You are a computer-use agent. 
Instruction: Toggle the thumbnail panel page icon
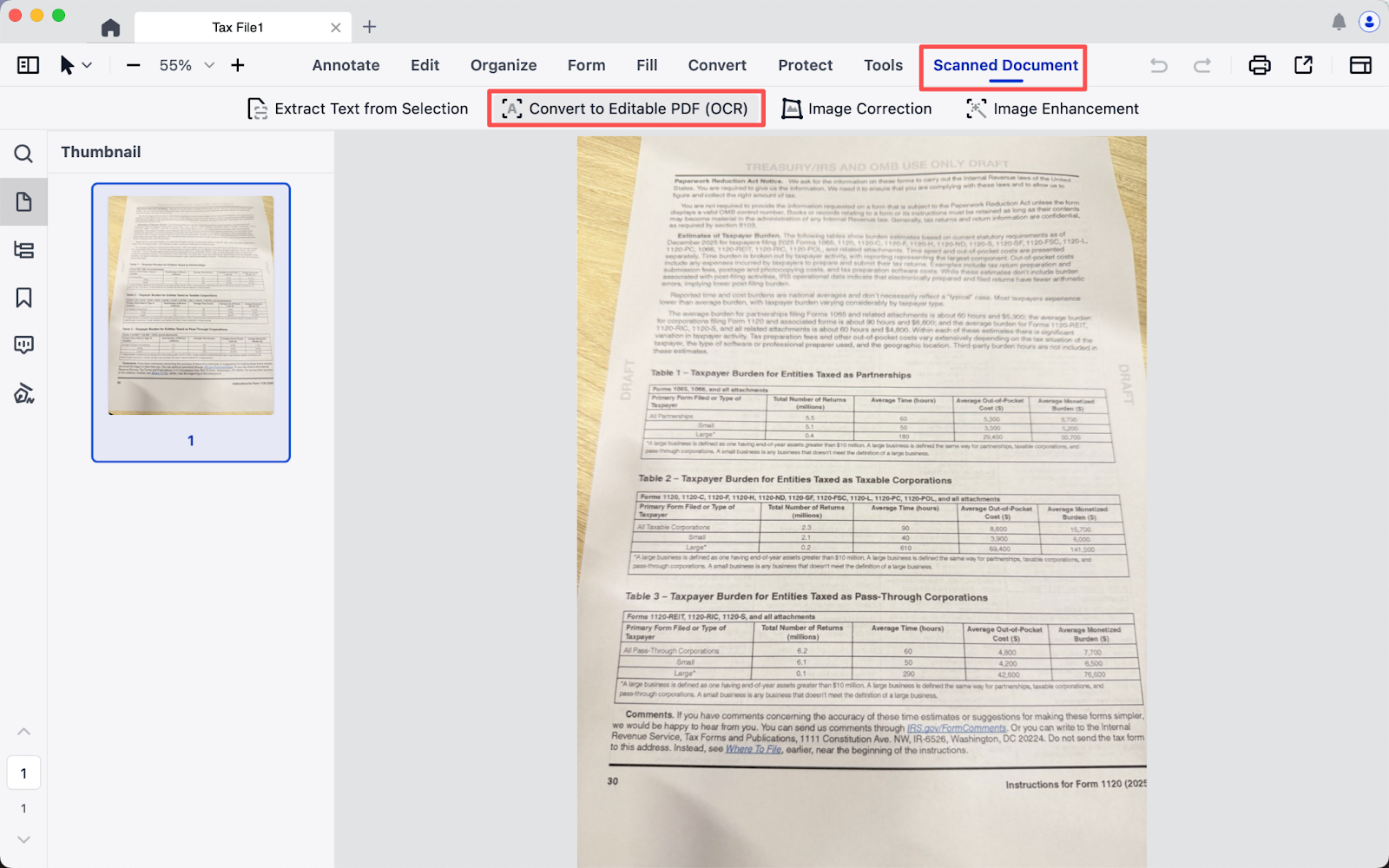pos(23,202)
